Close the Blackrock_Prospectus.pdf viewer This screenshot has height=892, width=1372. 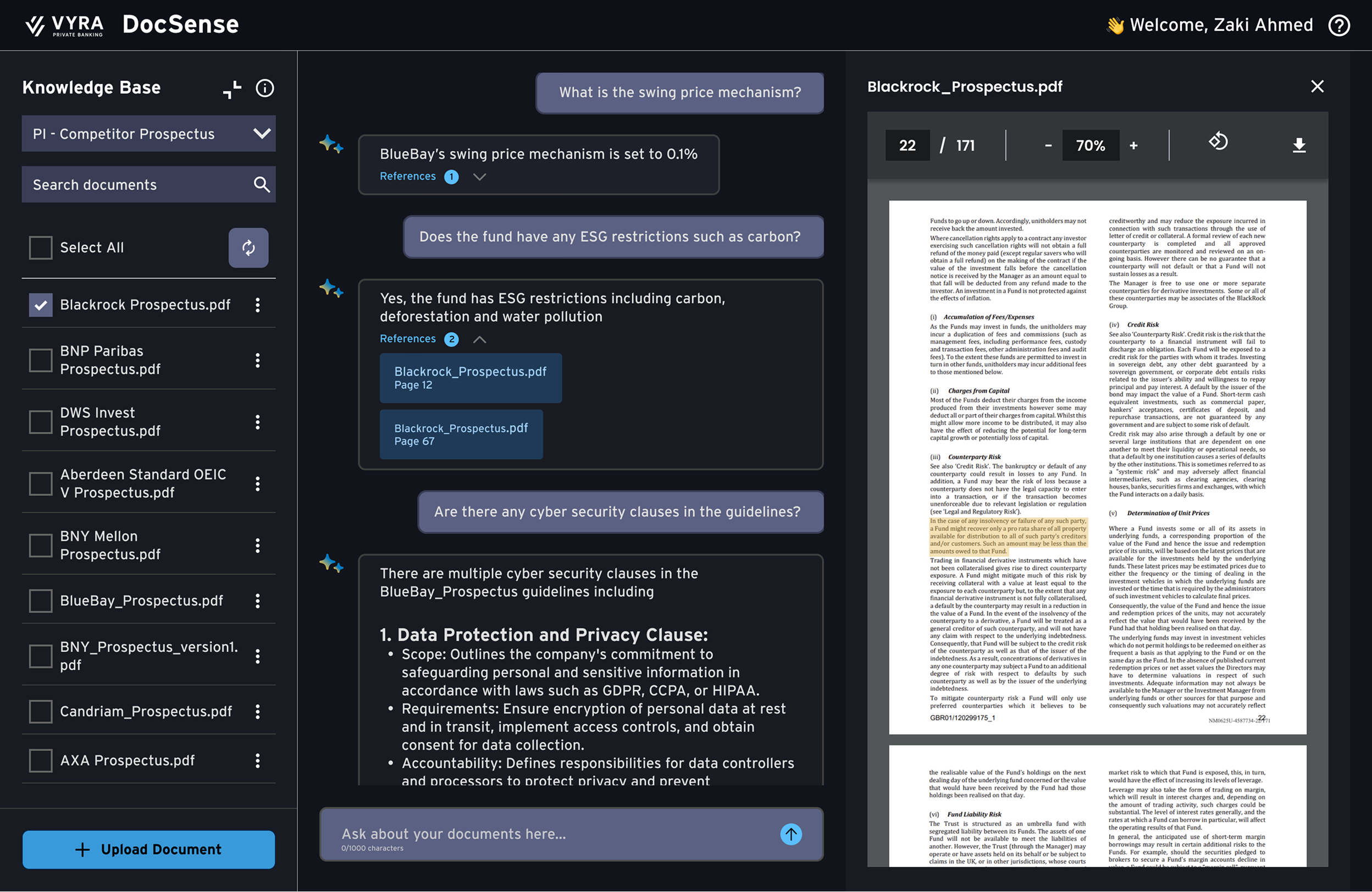tap(1317, 86)
